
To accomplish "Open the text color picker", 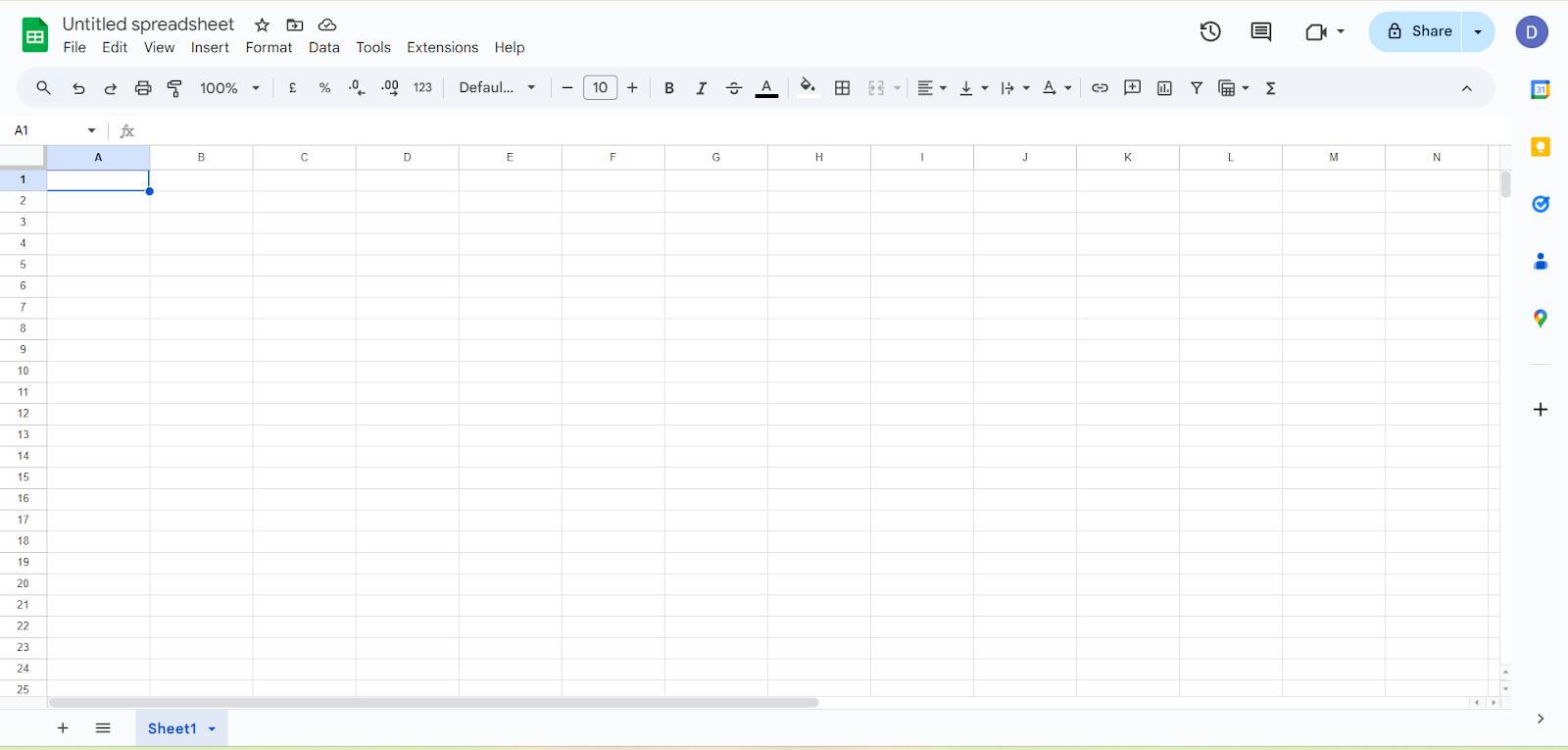I will tap(767, 88).
